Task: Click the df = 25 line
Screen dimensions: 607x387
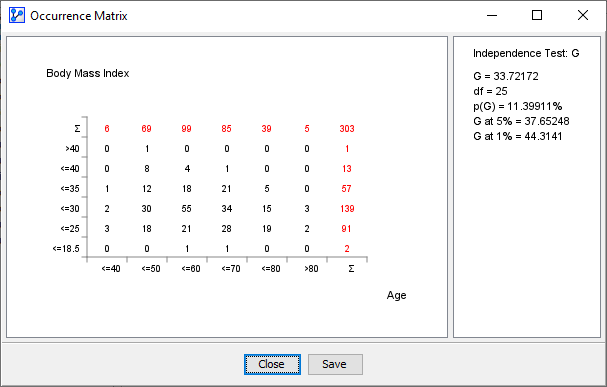Action: click(x=490, y=91)
